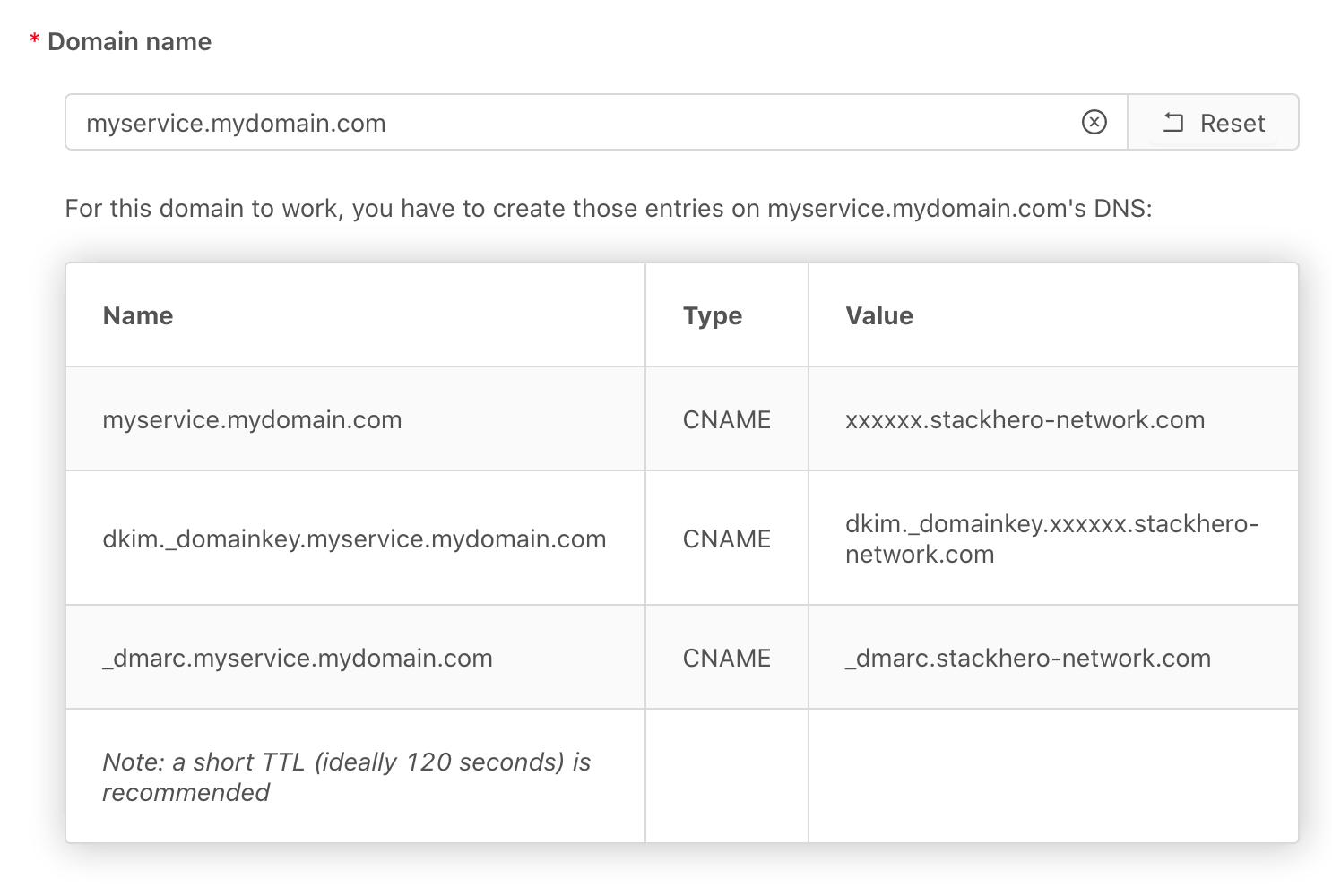Select the _dmarc.myservice.mydomain.com name cell
1332x896 pixels.
298,658
